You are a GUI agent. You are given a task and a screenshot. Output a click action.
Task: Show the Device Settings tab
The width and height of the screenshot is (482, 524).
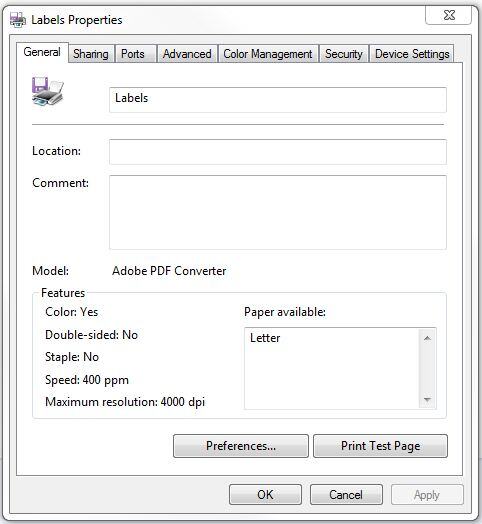click(412, 54)
